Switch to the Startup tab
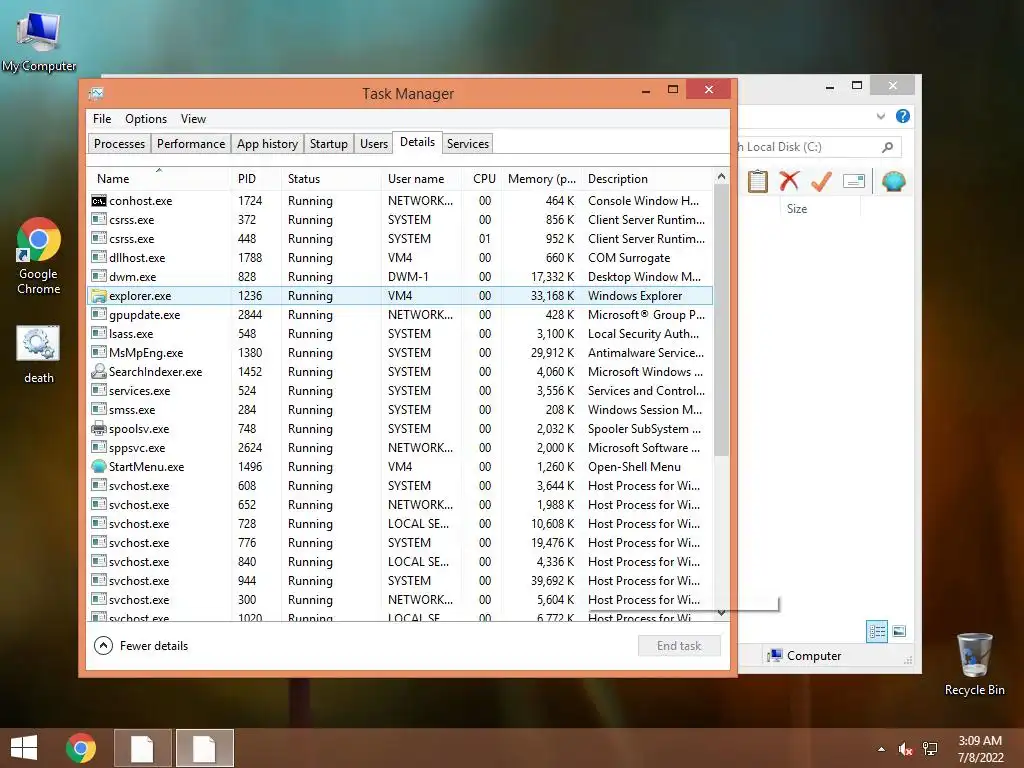1024x768 pixels. click(x=328, y=144)
